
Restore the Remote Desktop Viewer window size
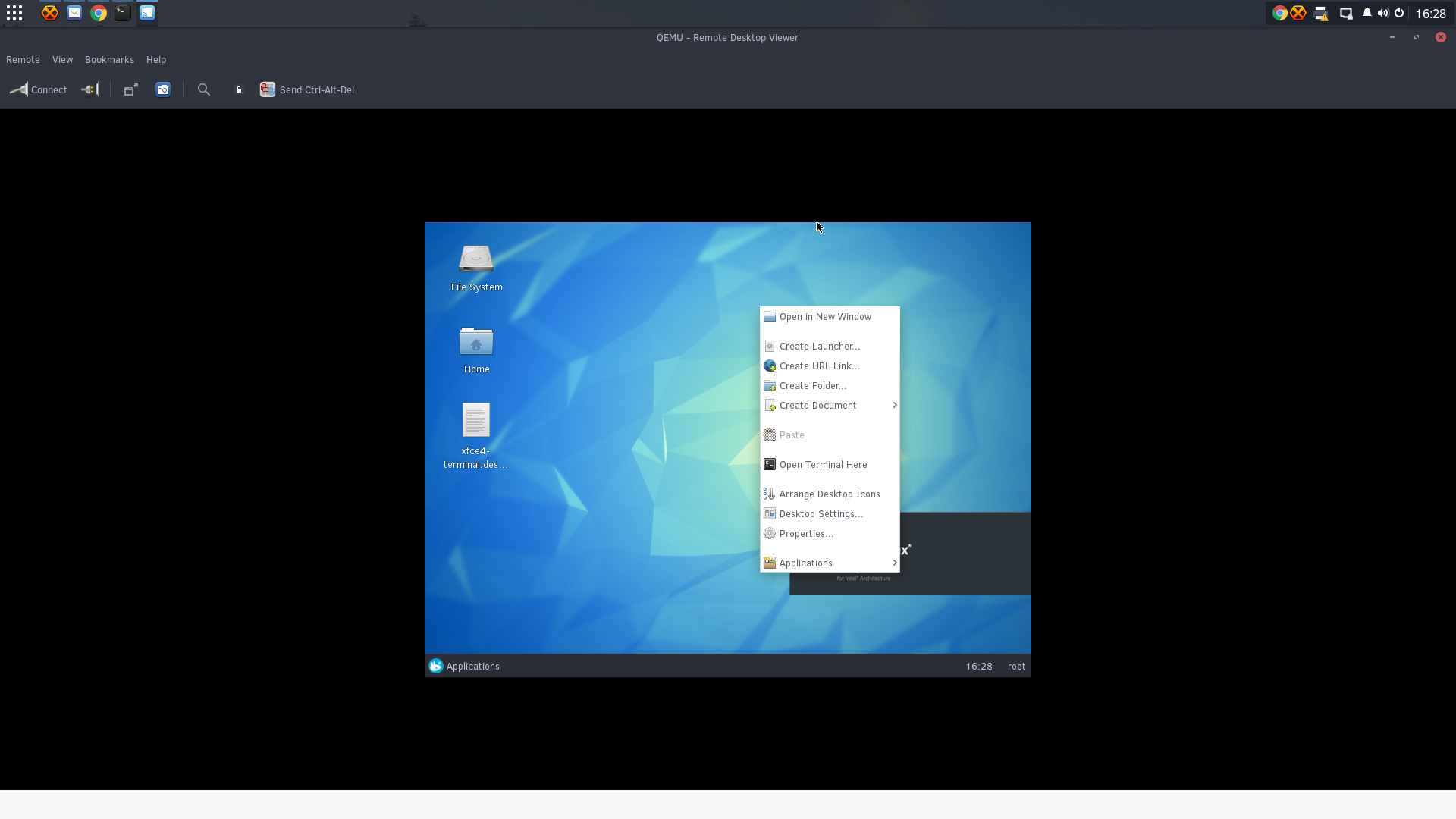1417,37
